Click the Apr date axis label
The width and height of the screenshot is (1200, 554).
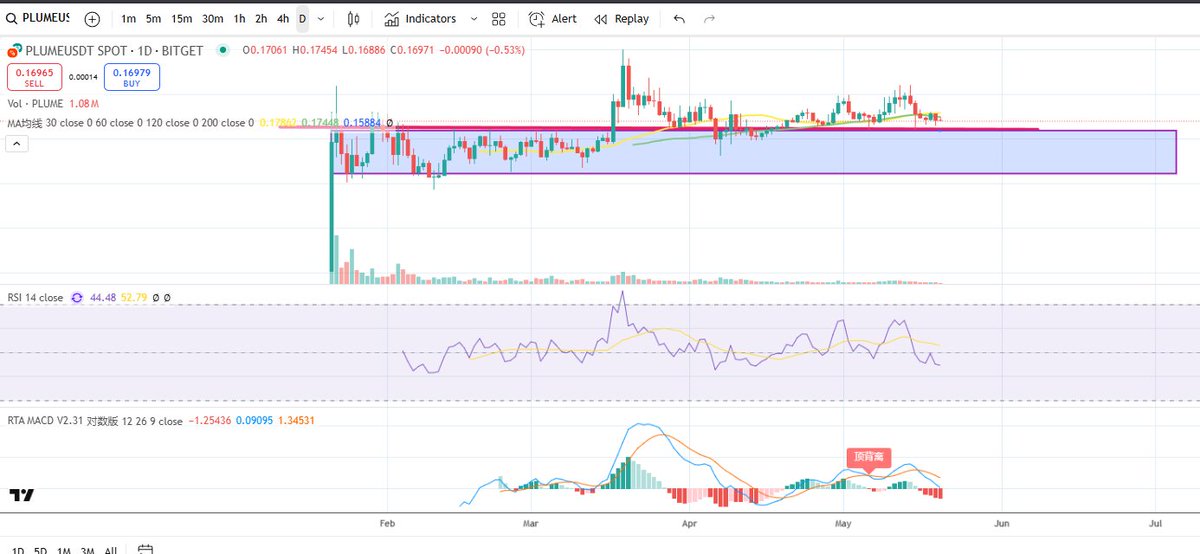pyautogui.click(x=687, y=522)
